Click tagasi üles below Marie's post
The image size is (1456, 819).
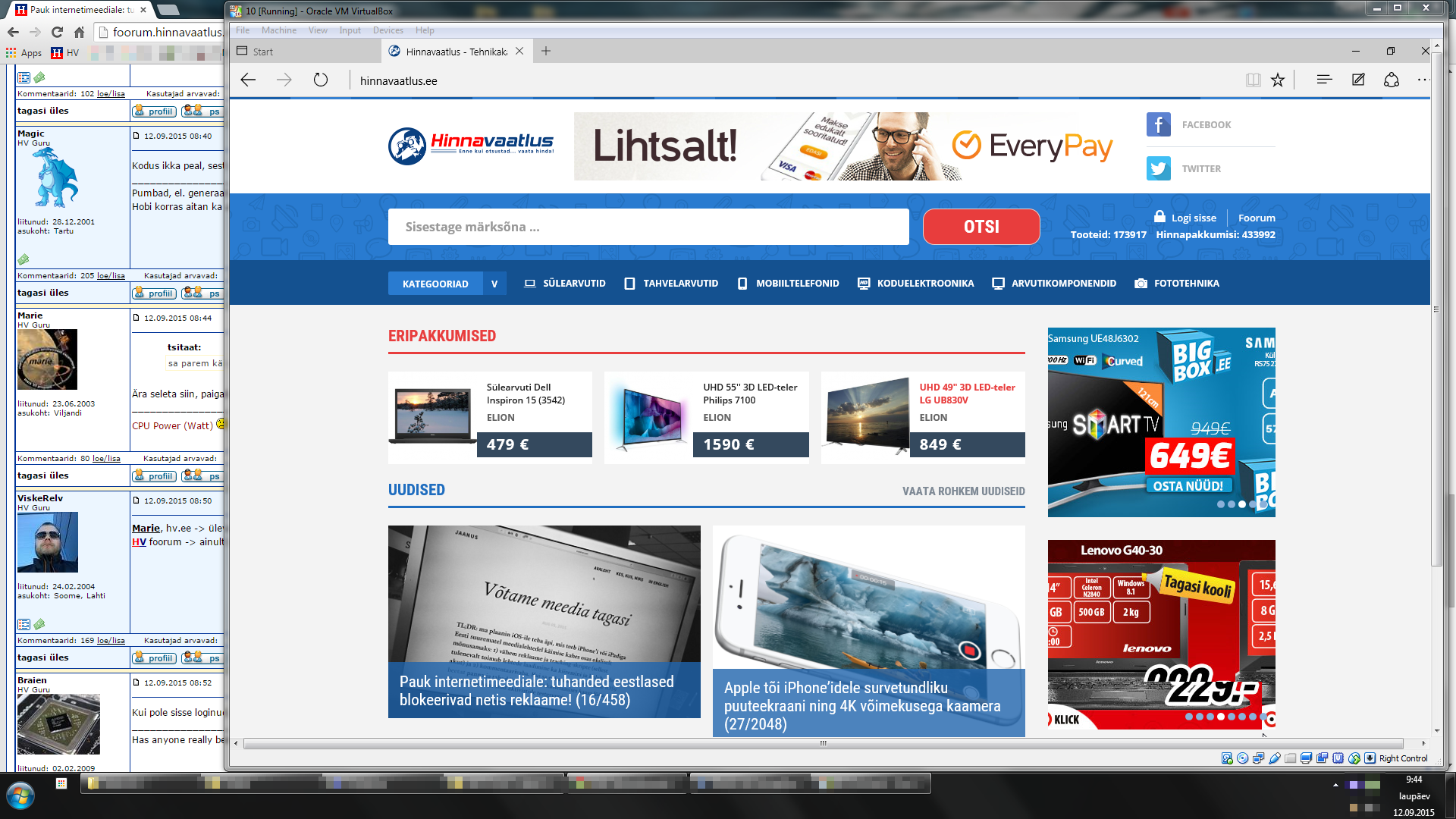tap(43, 475)
